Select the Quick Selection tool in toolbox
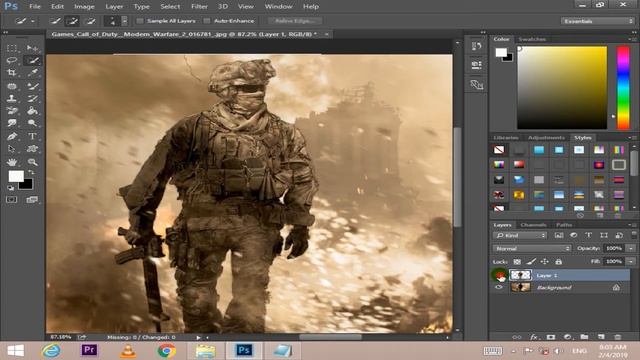640x360 pixels. pos(32,60)
